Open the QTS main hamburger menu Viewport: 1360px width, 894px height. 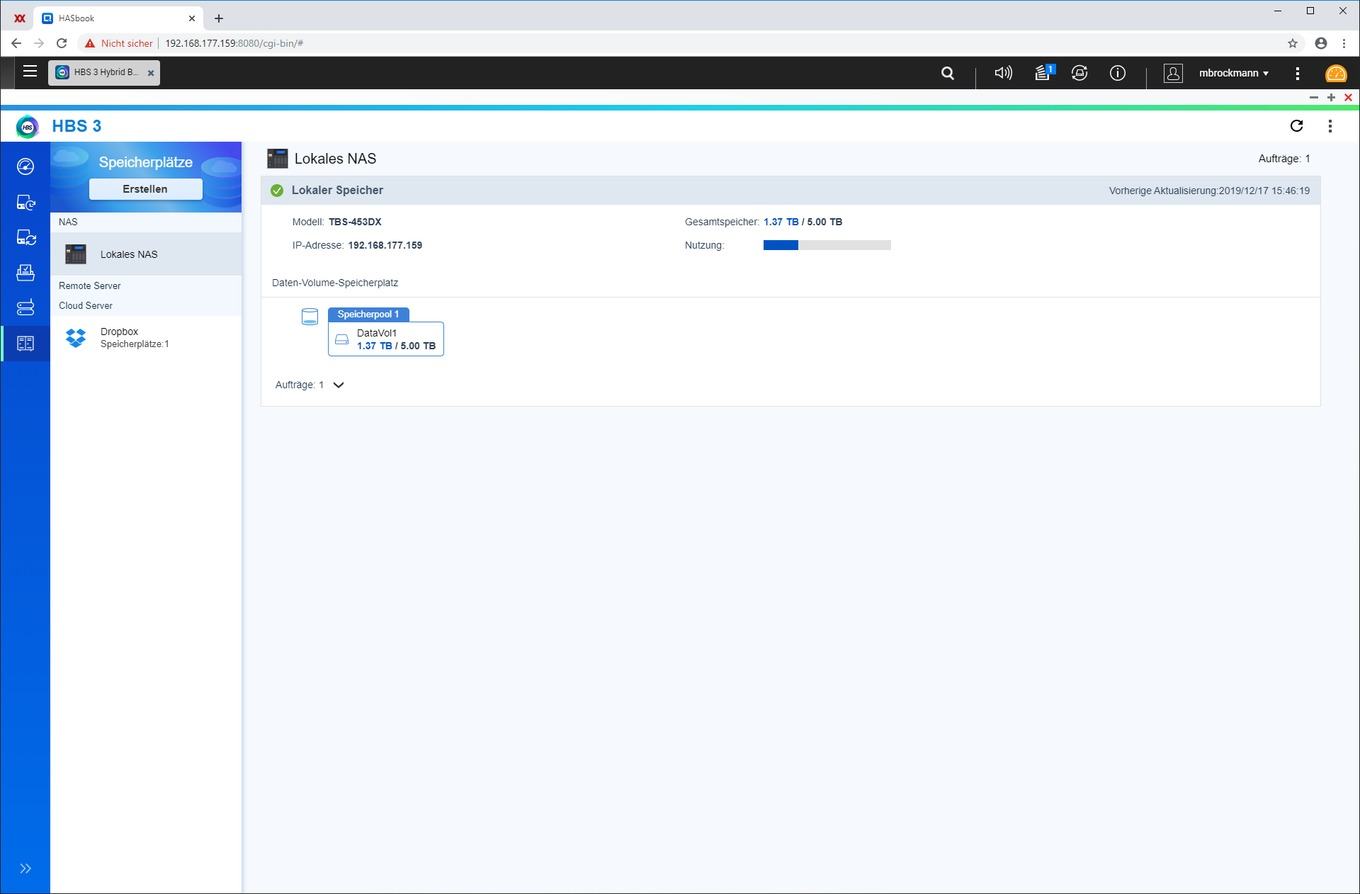30,72
